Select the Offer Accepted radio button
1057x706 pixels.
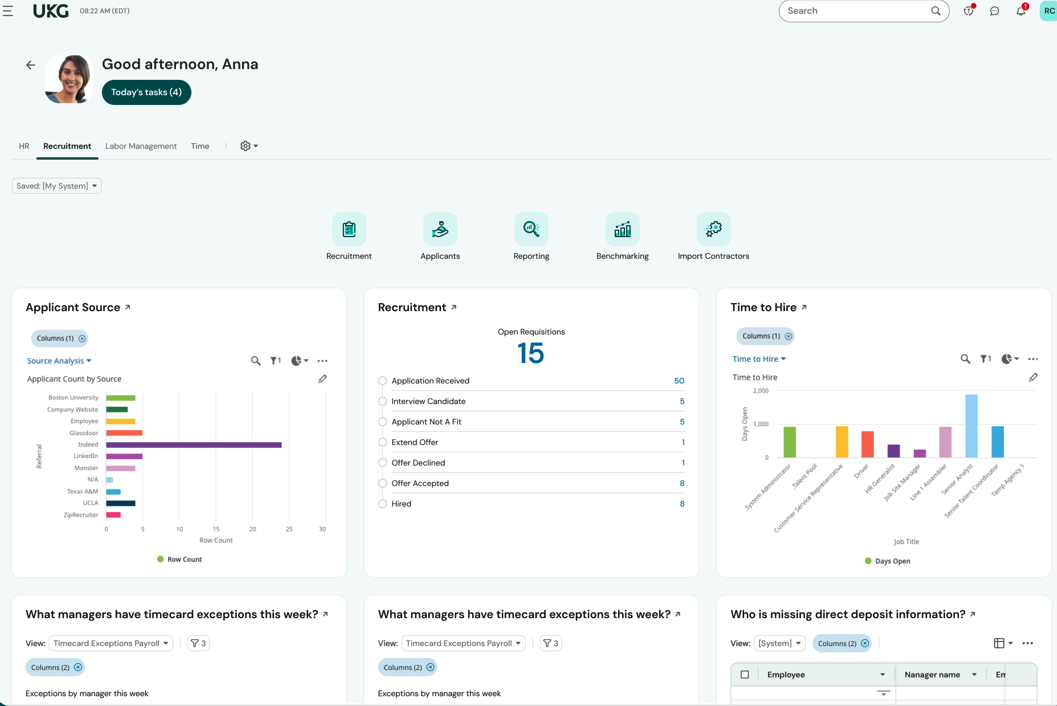(382, 484)
